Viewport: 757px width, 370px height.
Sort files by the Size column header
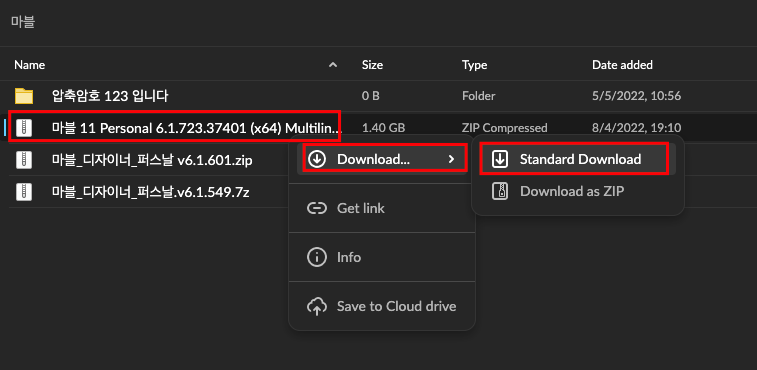click(372, 65)
